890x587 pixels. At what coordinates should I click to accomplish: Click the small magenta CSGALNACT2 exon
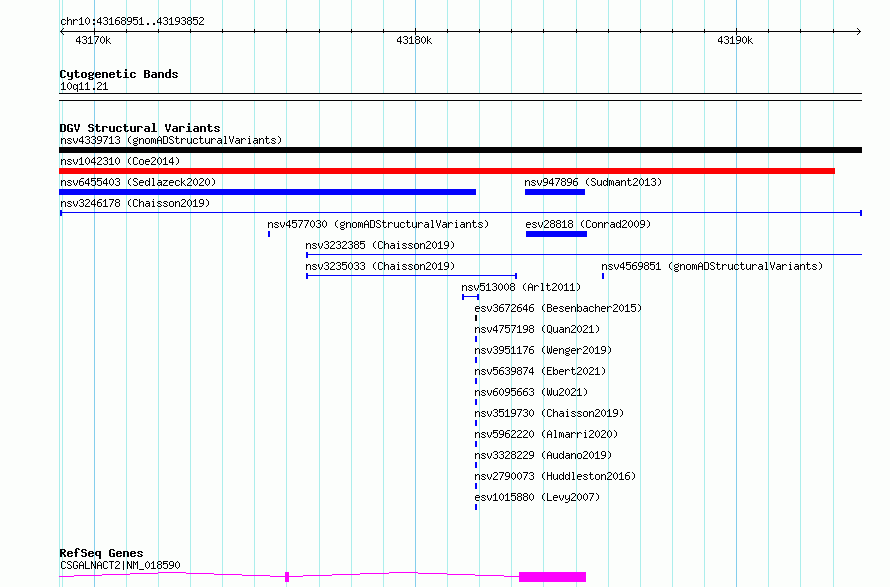tap(287, 577)
